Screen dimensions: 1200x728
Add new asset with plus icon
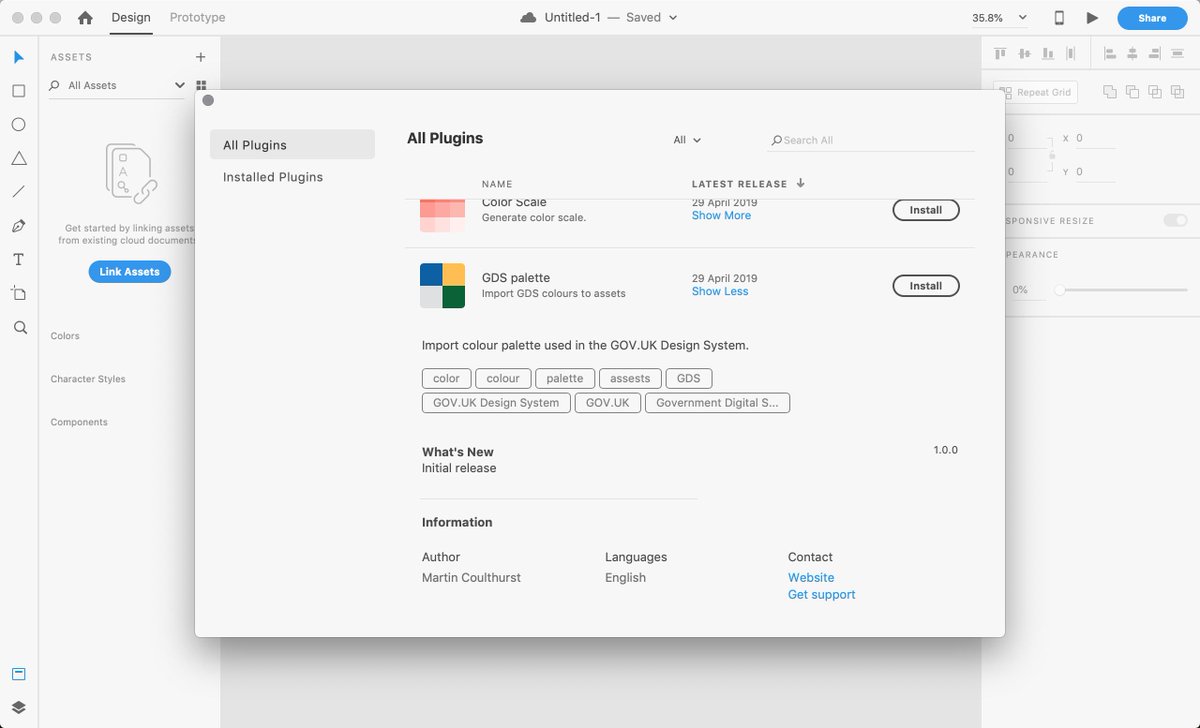[x=200, y=57]
